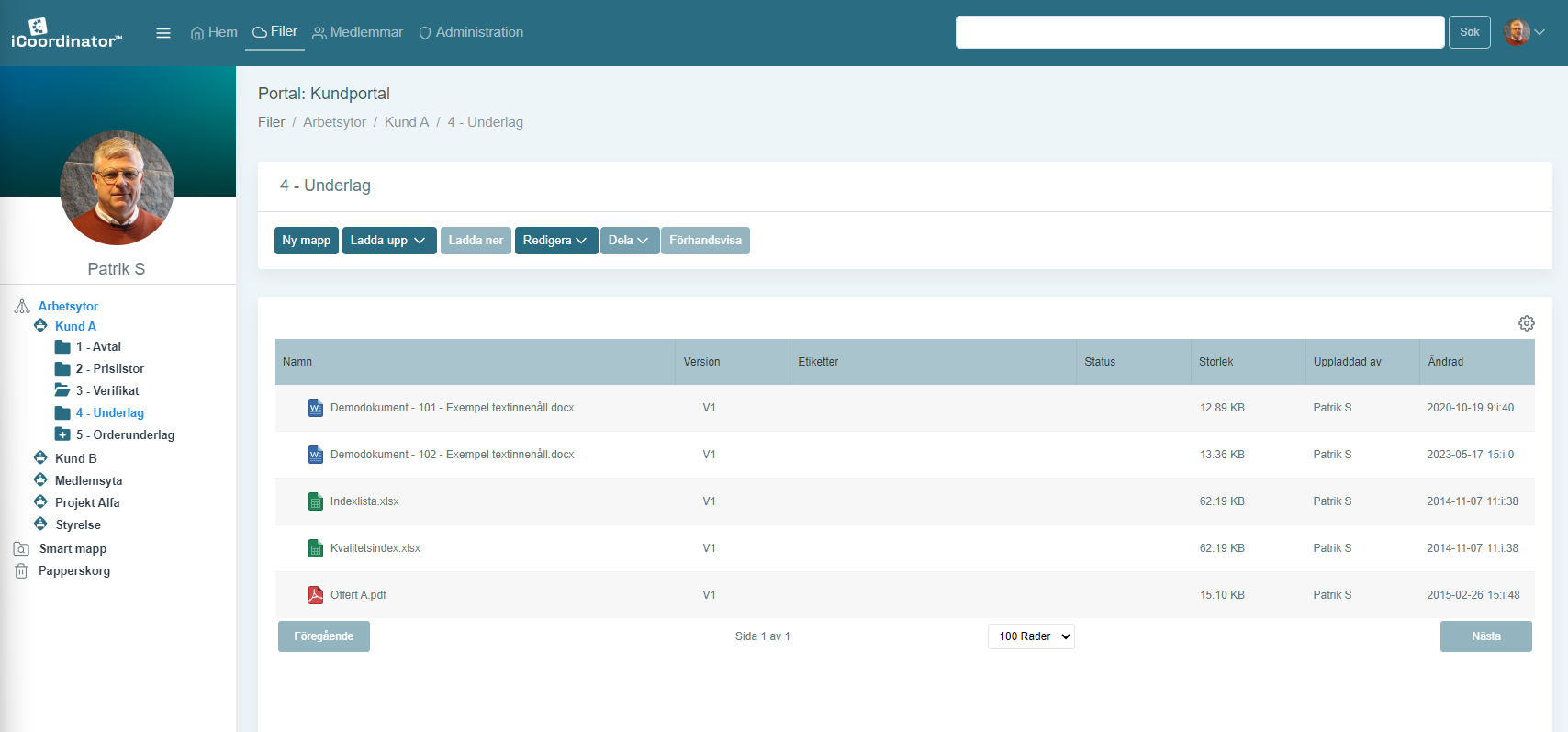The height and width of the screenshot is (732, 1568).
Task: Open the 1 - Avtal folder
Action: coord(98,346)
